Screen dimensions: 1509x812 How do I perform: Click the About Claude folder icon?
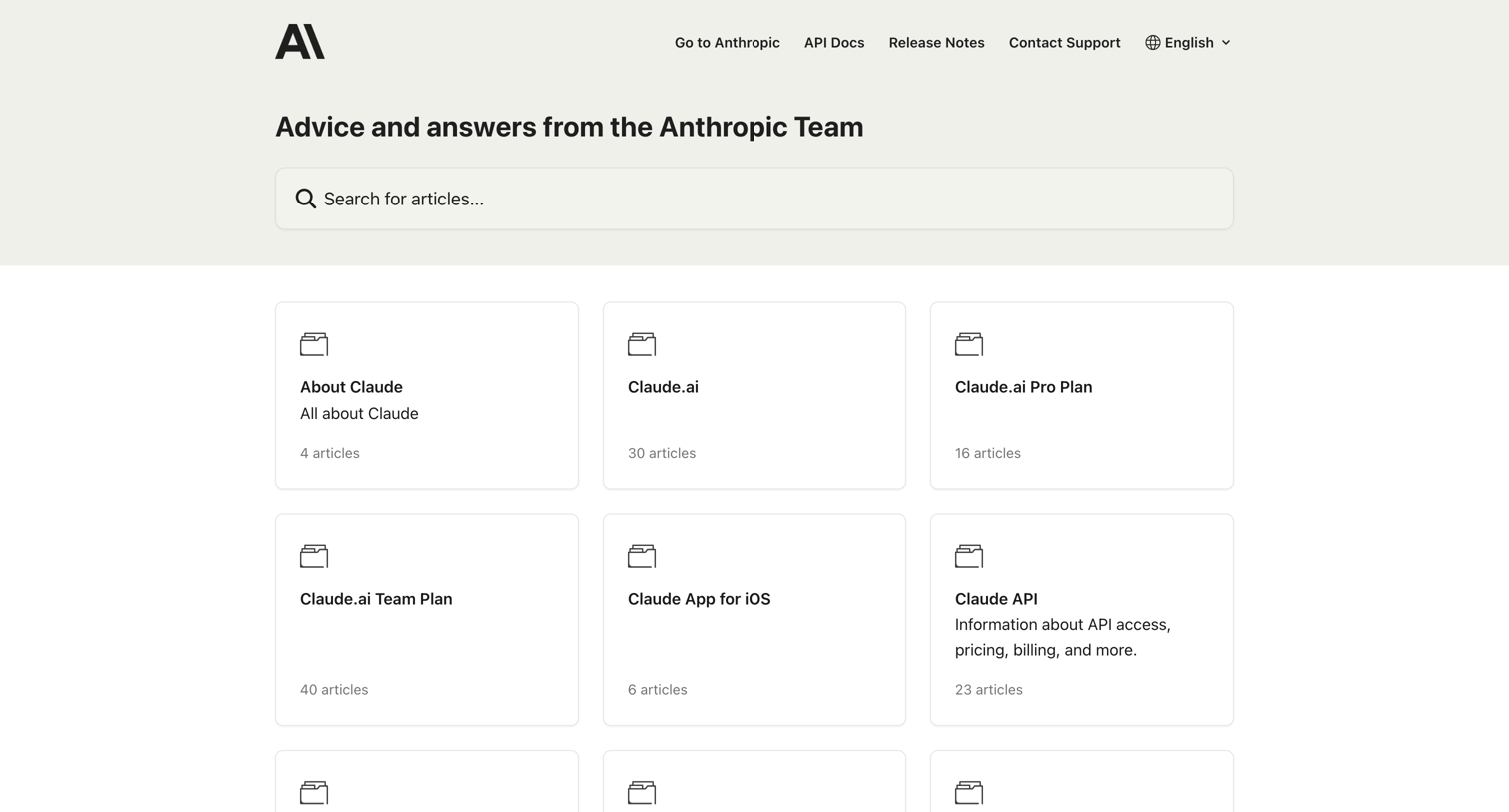point(314,344)
